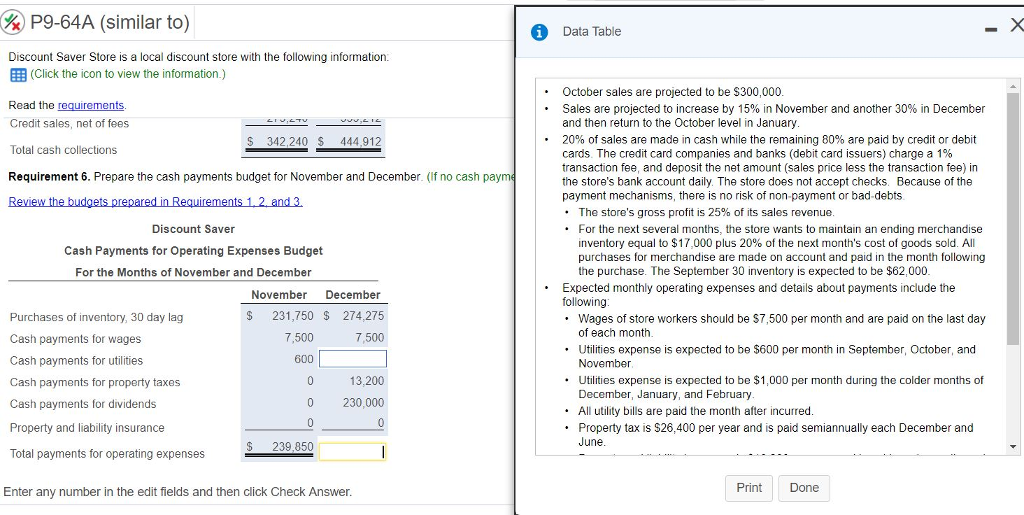Review the budgets prepared in Requirements 1, 2, and 3
1024x515 pixels.
tap(155, 201)
